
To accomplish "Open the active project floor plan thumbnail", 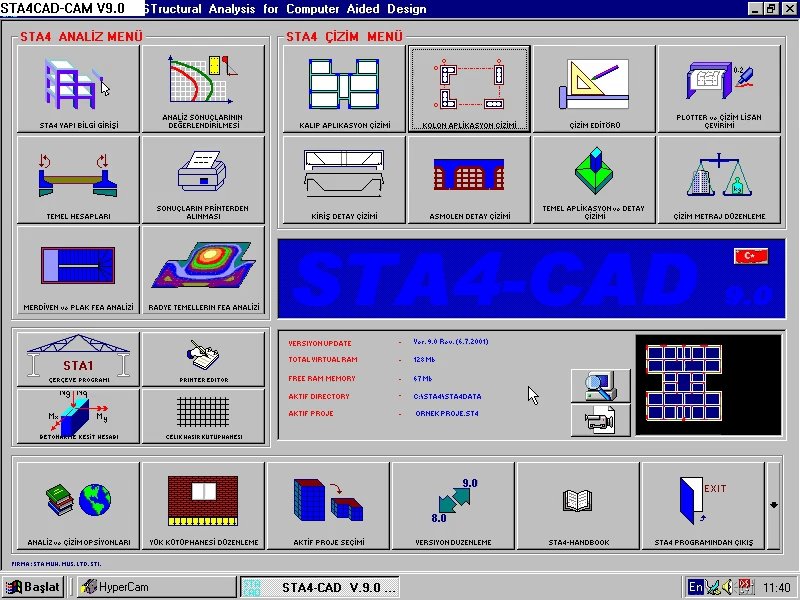I will 708,385.
